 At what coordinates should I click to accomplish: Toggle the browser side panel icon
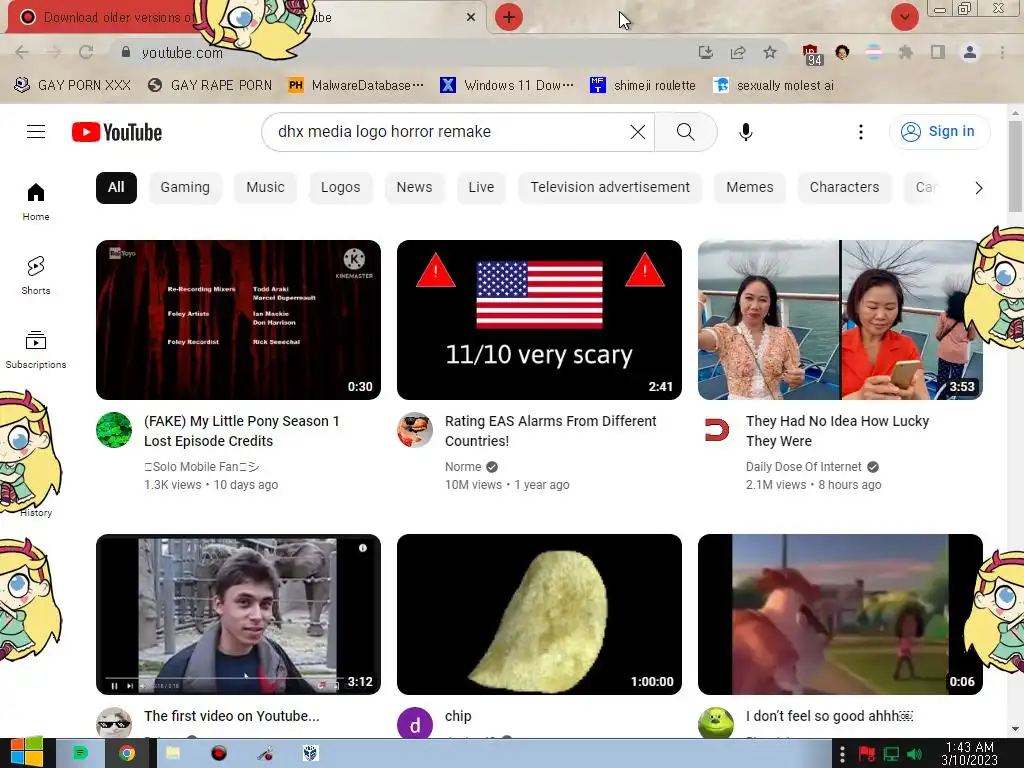pyautogui.click(x=938, y=52)
